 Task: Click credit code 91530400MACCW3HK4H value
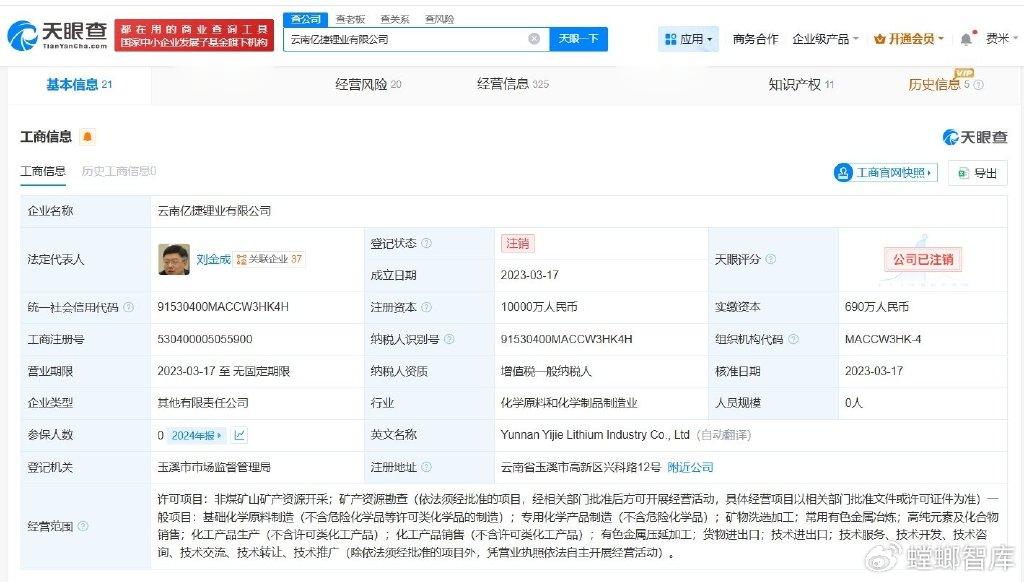[x=223, y=307]
